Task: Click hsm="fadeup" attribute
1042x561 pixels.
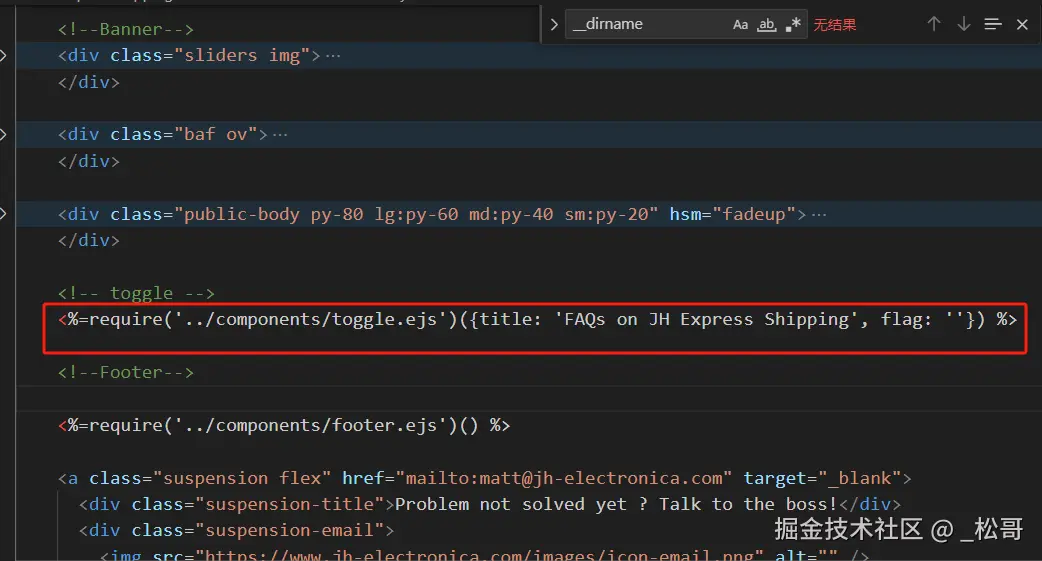Action: point(732,214)
